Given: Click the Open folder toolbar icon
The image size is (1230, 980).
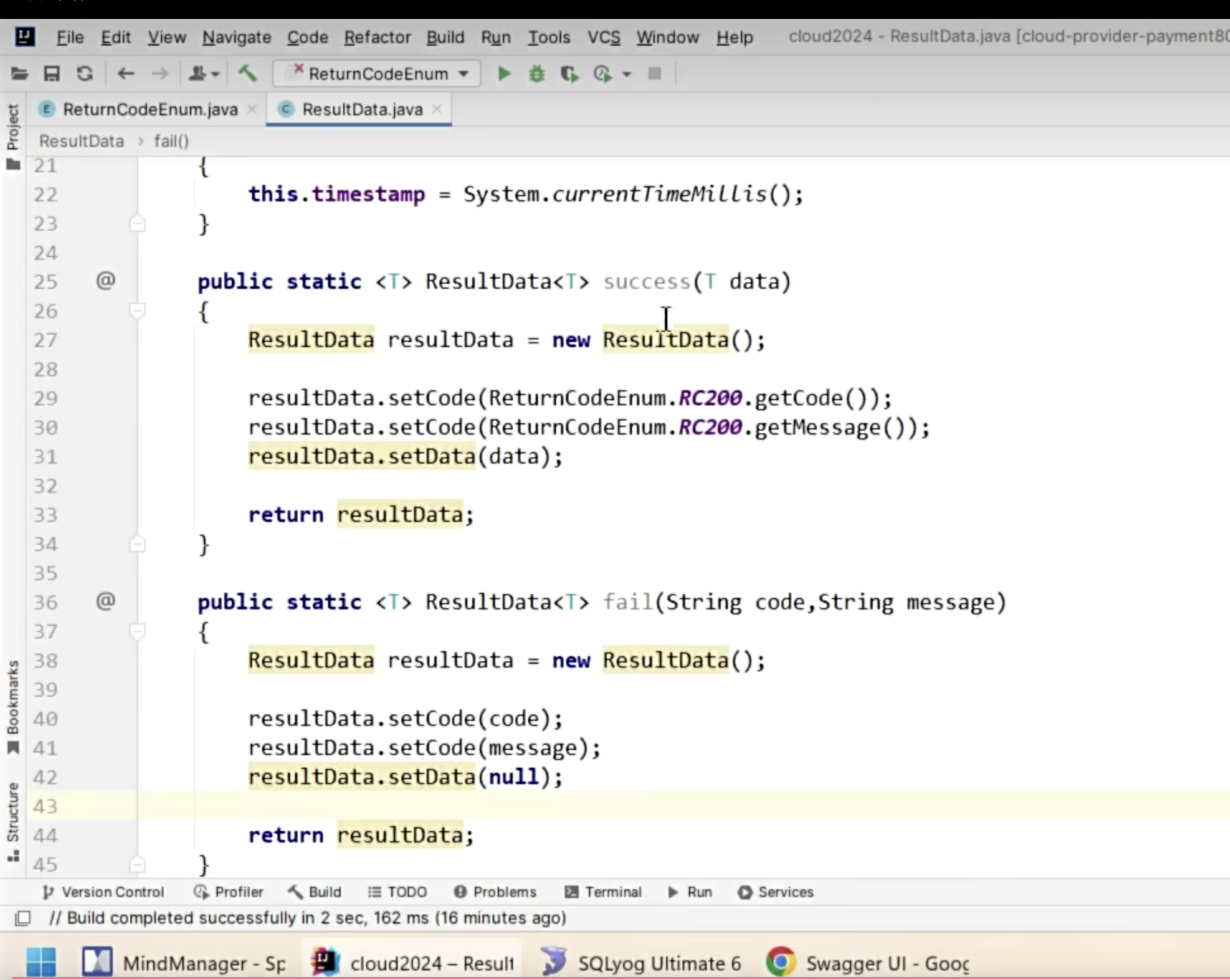Looking at the screenshot, I should [19, 74].
